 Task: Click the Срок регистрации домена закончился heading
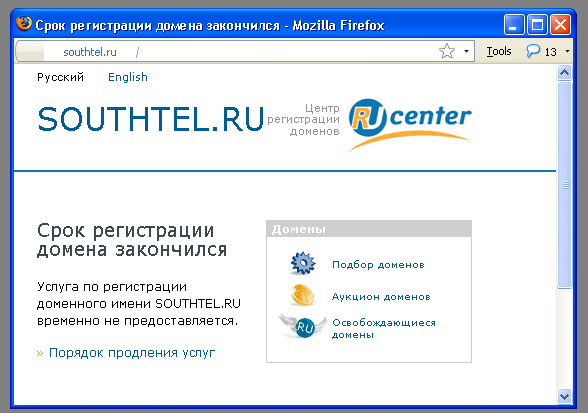pyautogui.click(x=132, y=240)
